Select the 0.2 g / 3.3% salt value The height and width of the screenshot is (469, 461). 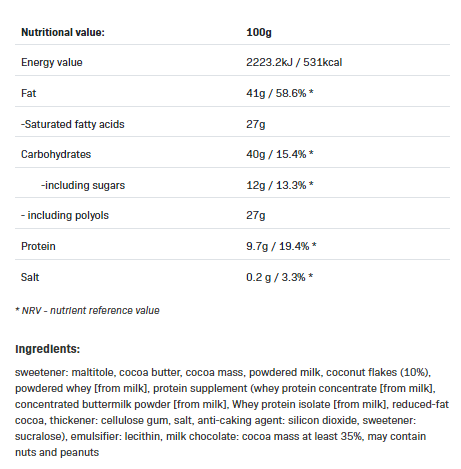pyautogui.click(x=279, y=277)
